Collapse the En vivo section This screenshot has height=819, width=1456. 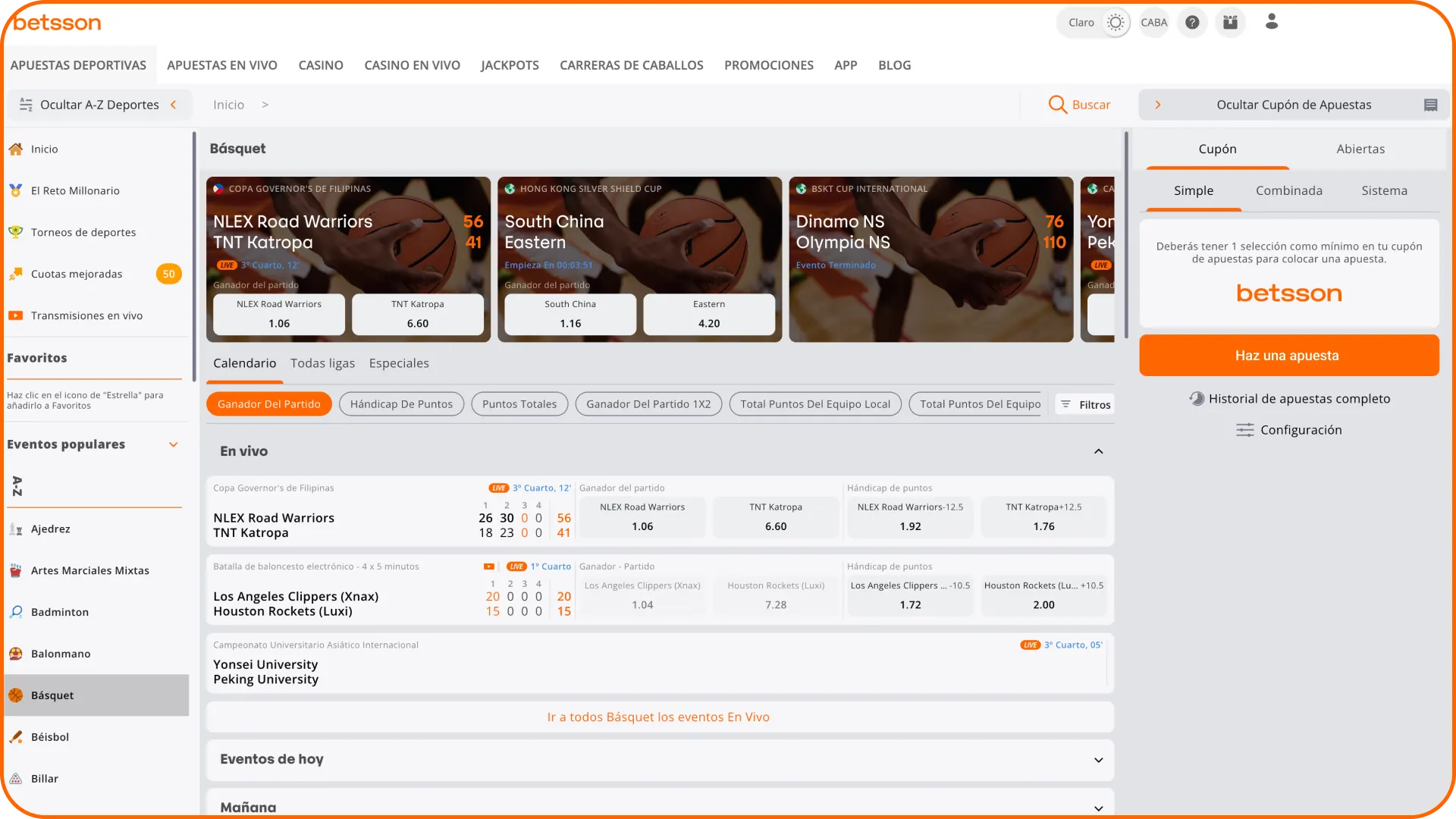tap(1098, 452)
